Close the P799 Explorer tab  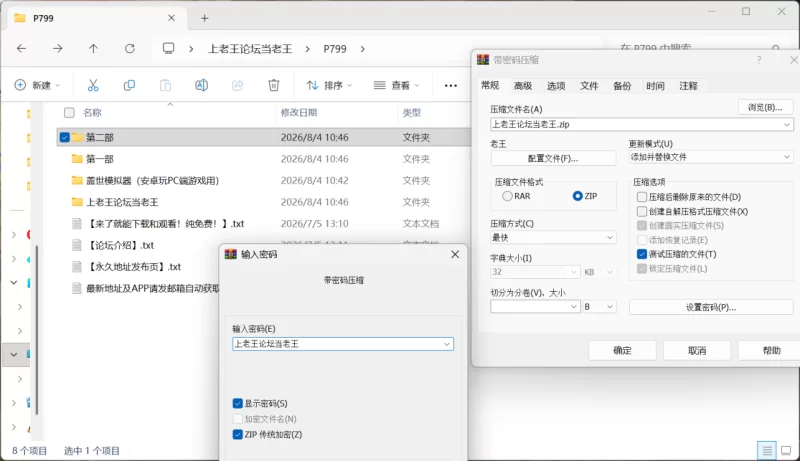[x=171, y=18]
